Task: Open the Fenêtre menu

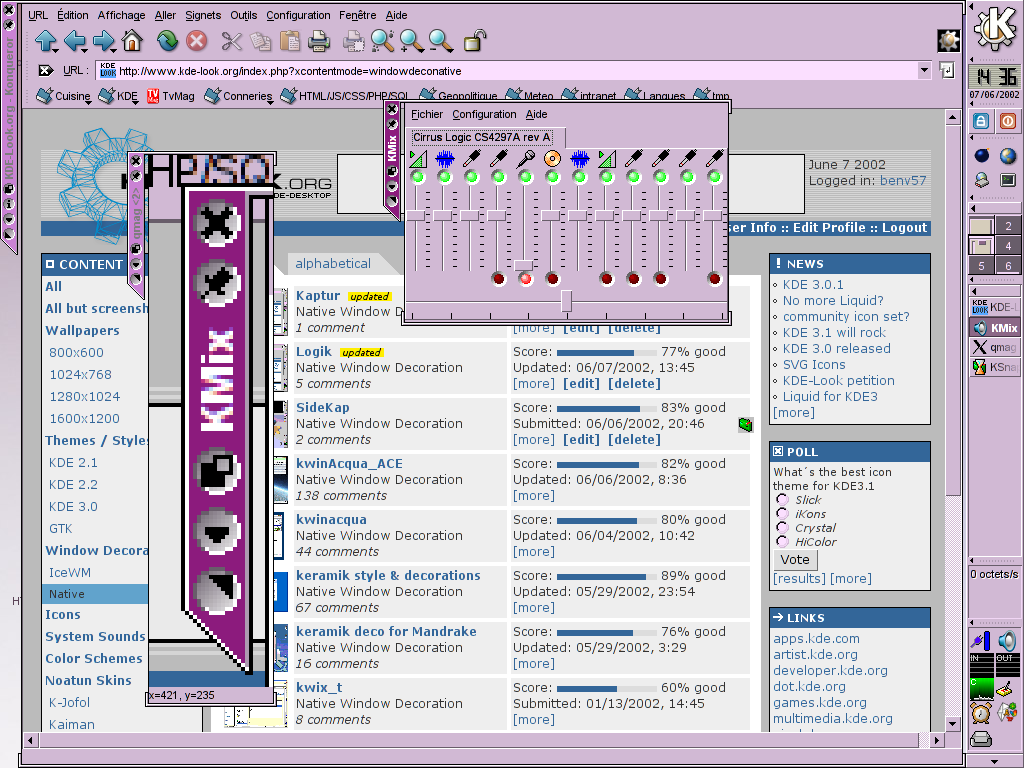Action: [357, 15]
